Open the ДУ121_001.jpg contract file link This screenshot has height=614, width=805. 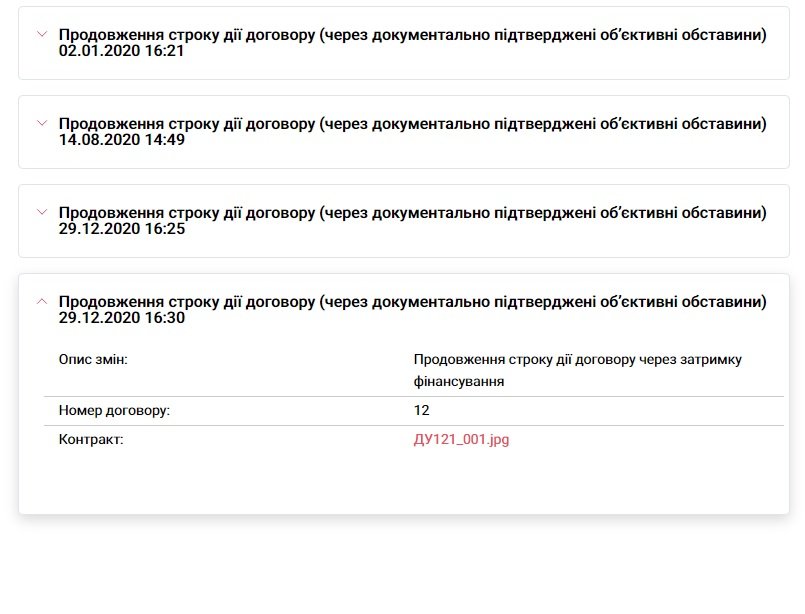pos(461,439)
